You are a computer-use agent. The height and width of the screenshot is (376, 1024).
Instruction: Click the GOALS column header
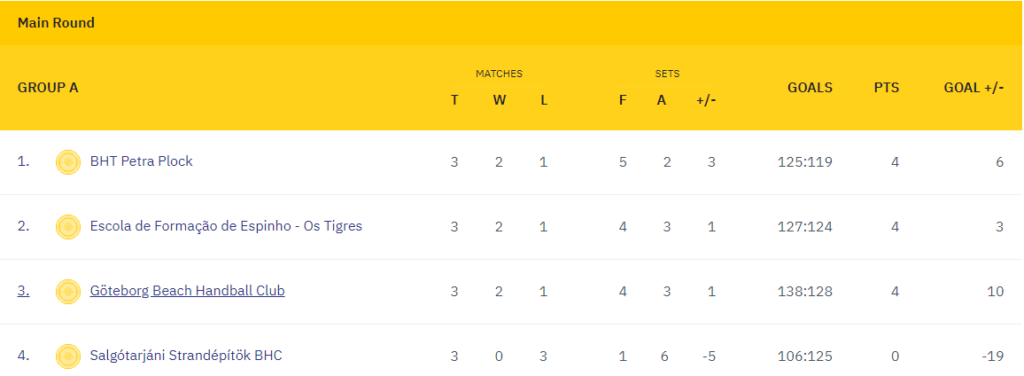click(x=810, y=87)
